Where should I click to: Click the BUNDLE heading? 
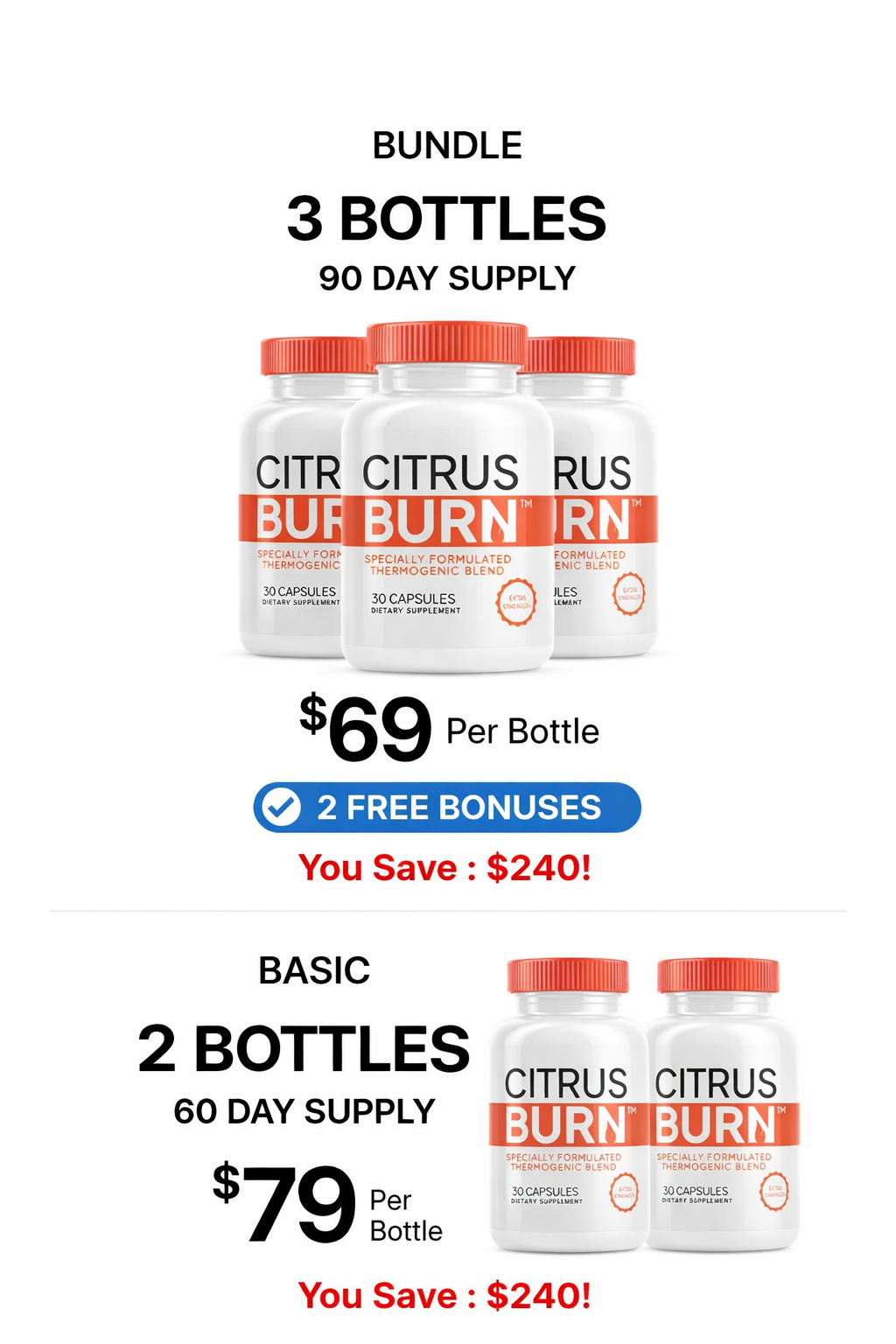click(x=447, y=145)
